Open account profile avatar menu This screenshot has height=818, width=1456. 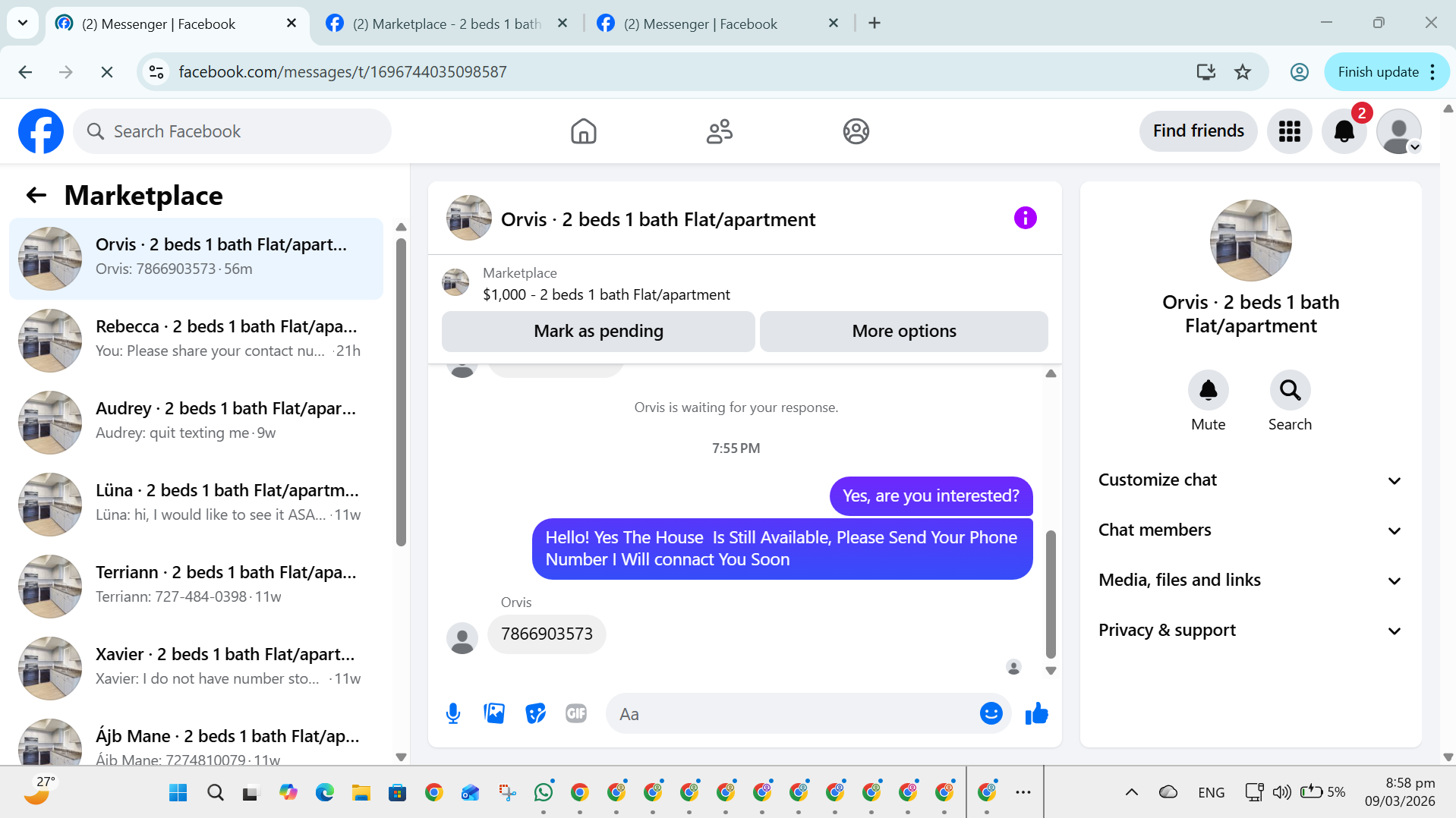1398,131
